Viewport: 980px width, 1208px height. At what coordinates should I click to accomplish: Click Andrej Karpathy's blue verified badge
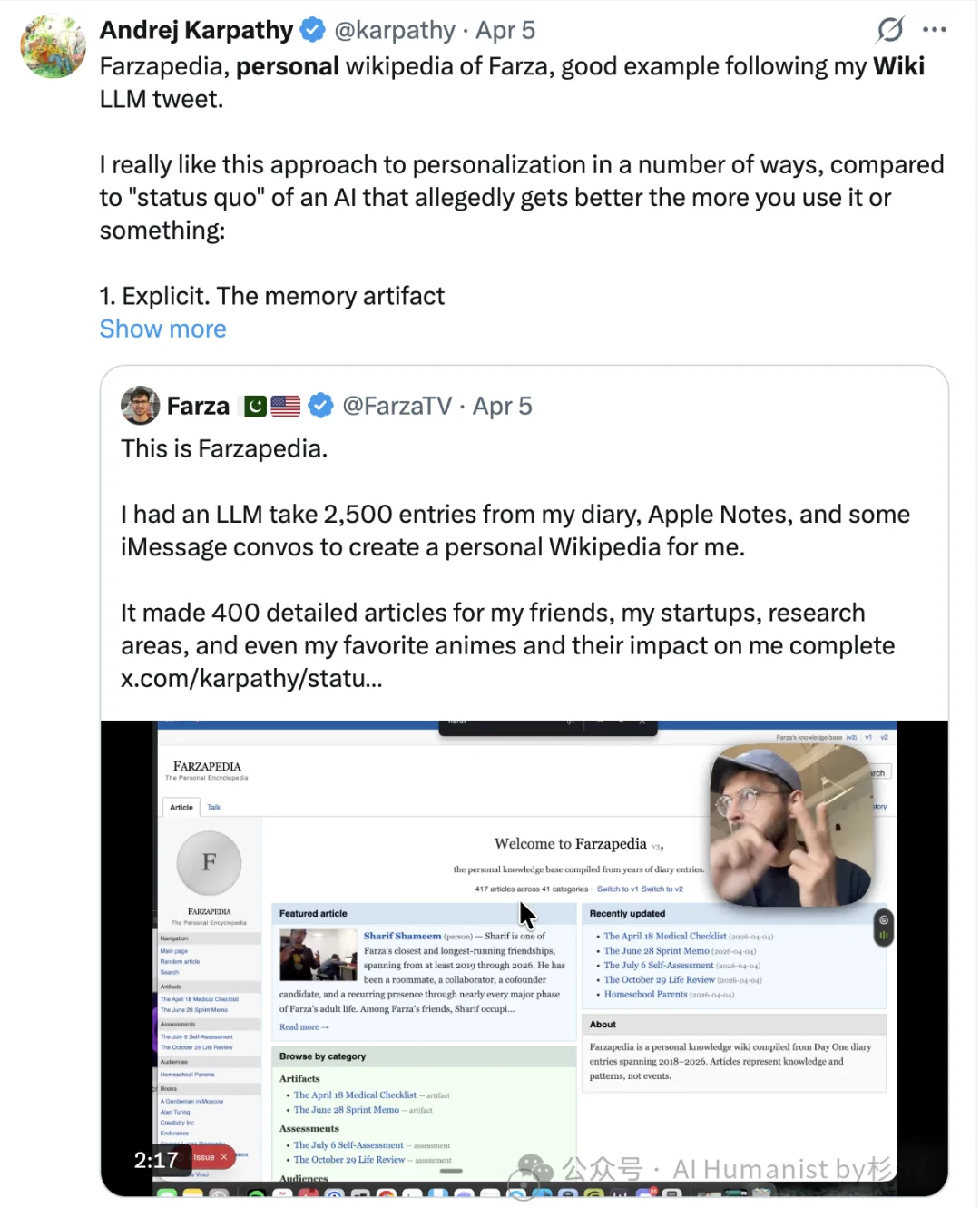click(312, 29)
